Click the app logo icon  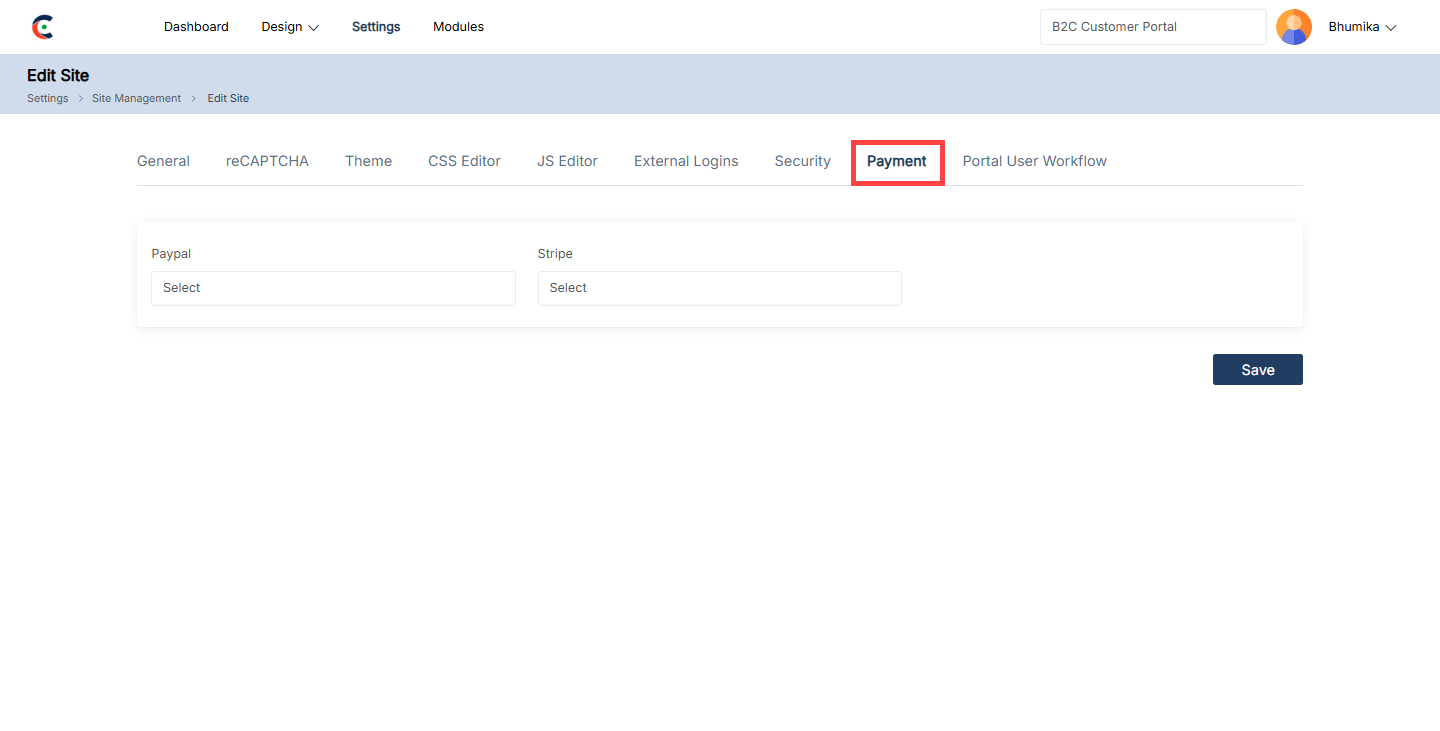coord(42,27)
